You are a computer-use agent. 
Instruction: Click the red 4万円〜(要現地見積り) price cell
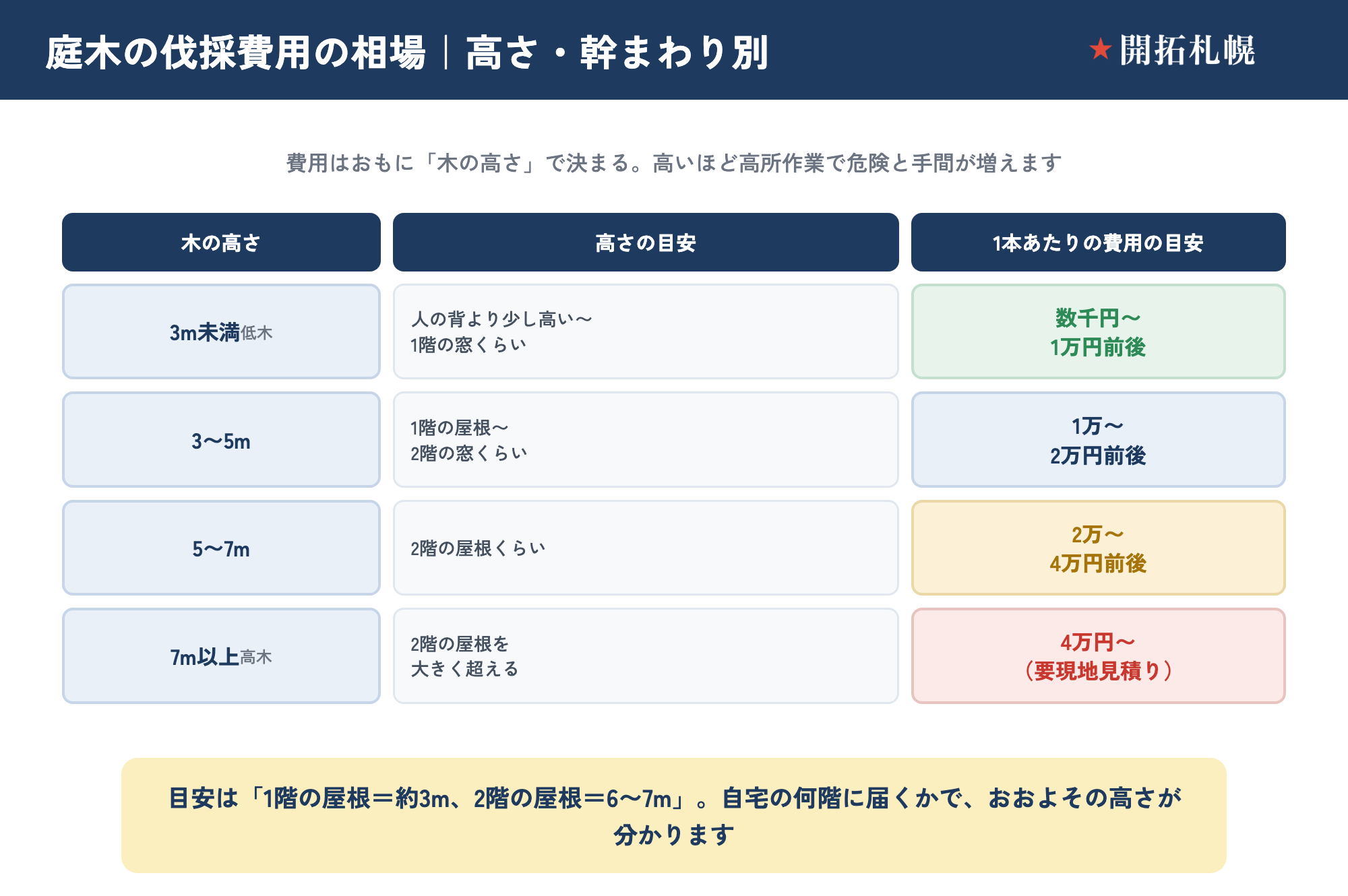tap(1099, 656)
